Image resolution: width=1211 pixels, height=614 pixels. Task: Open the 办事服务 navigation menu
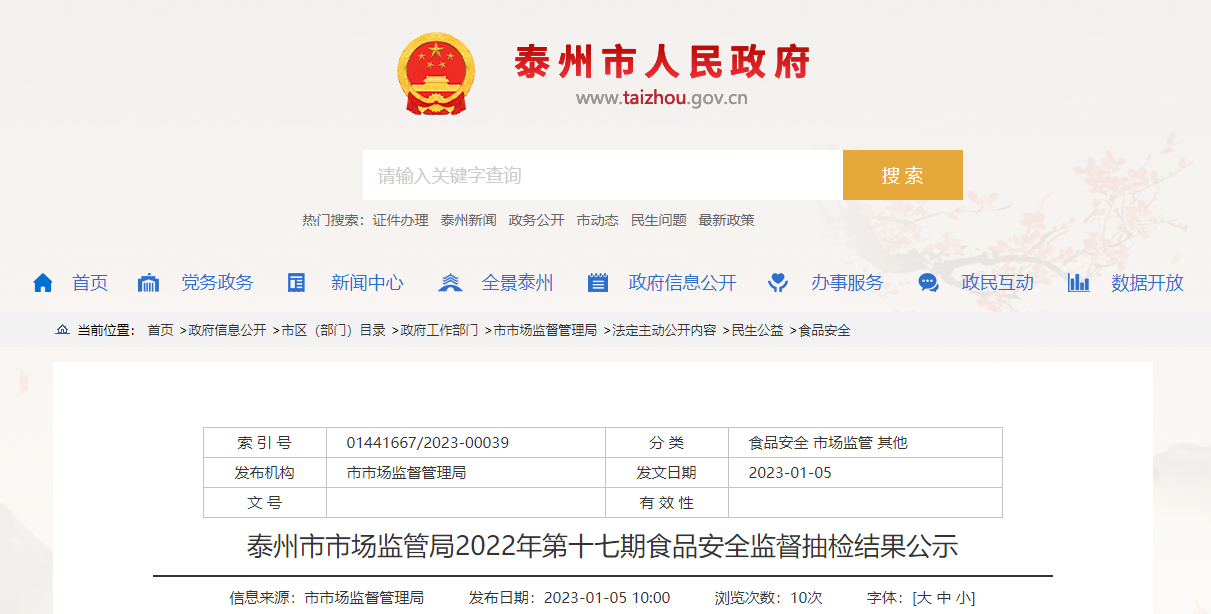pos(847,283)
